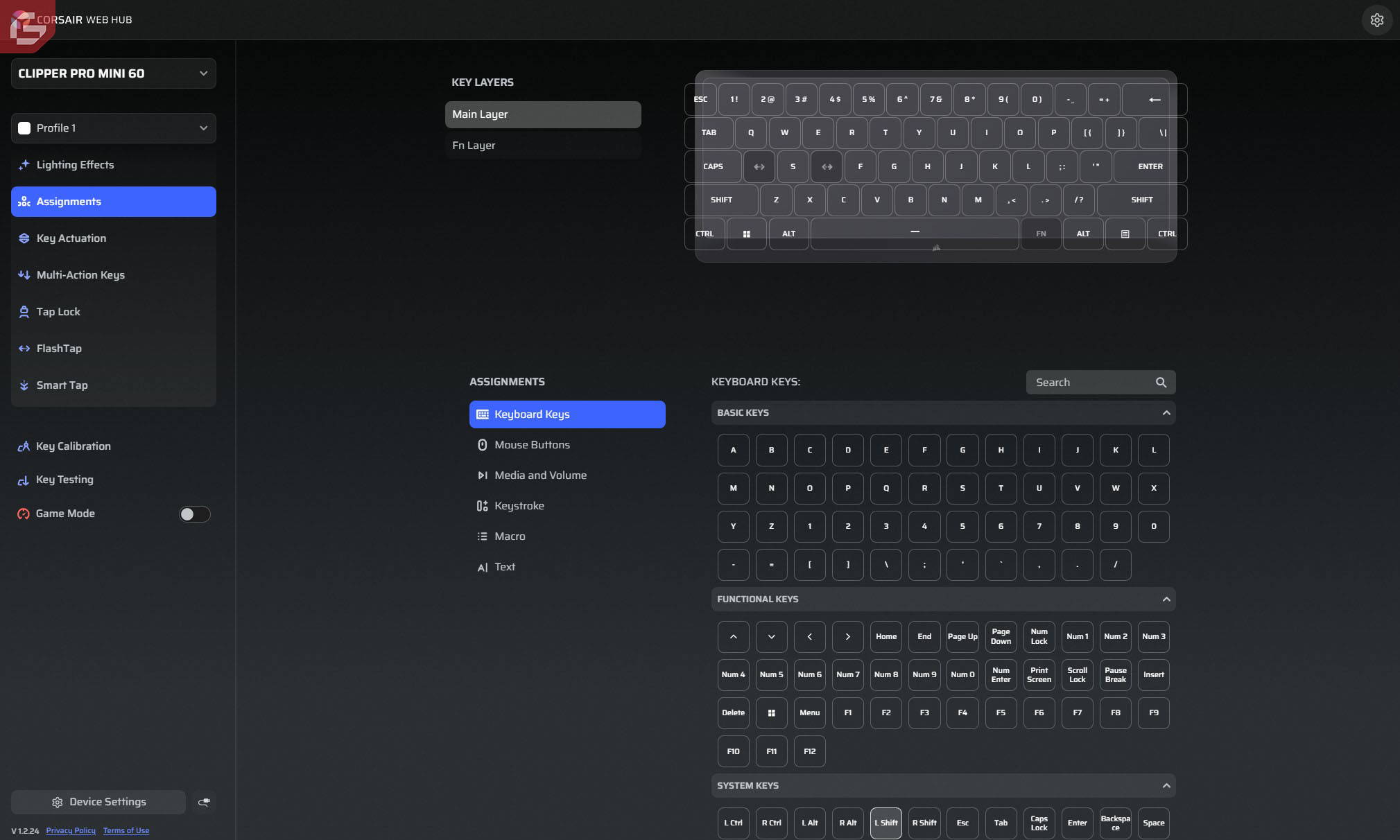Select Keyboard Keys assignment type

pyautogui.click(x=567, y=414)
